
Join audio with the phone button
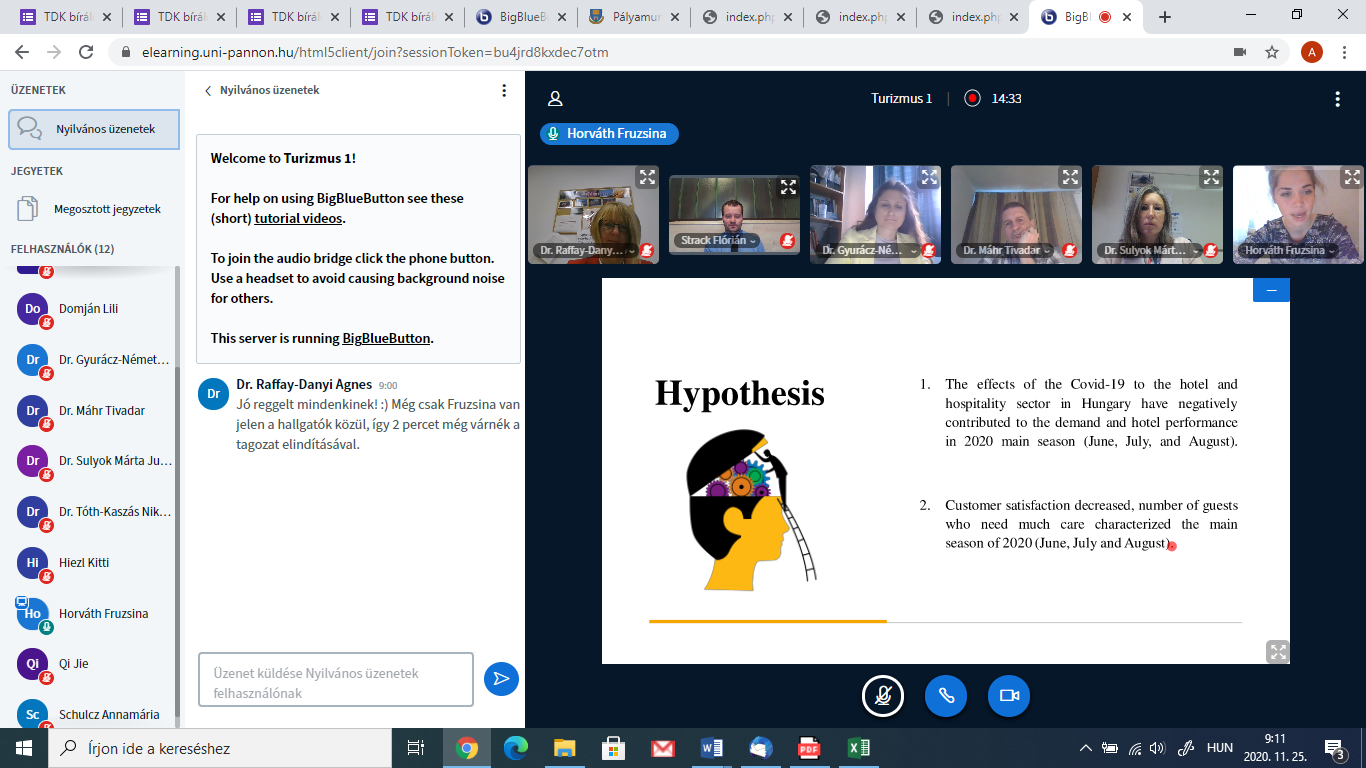click(945, 696)
